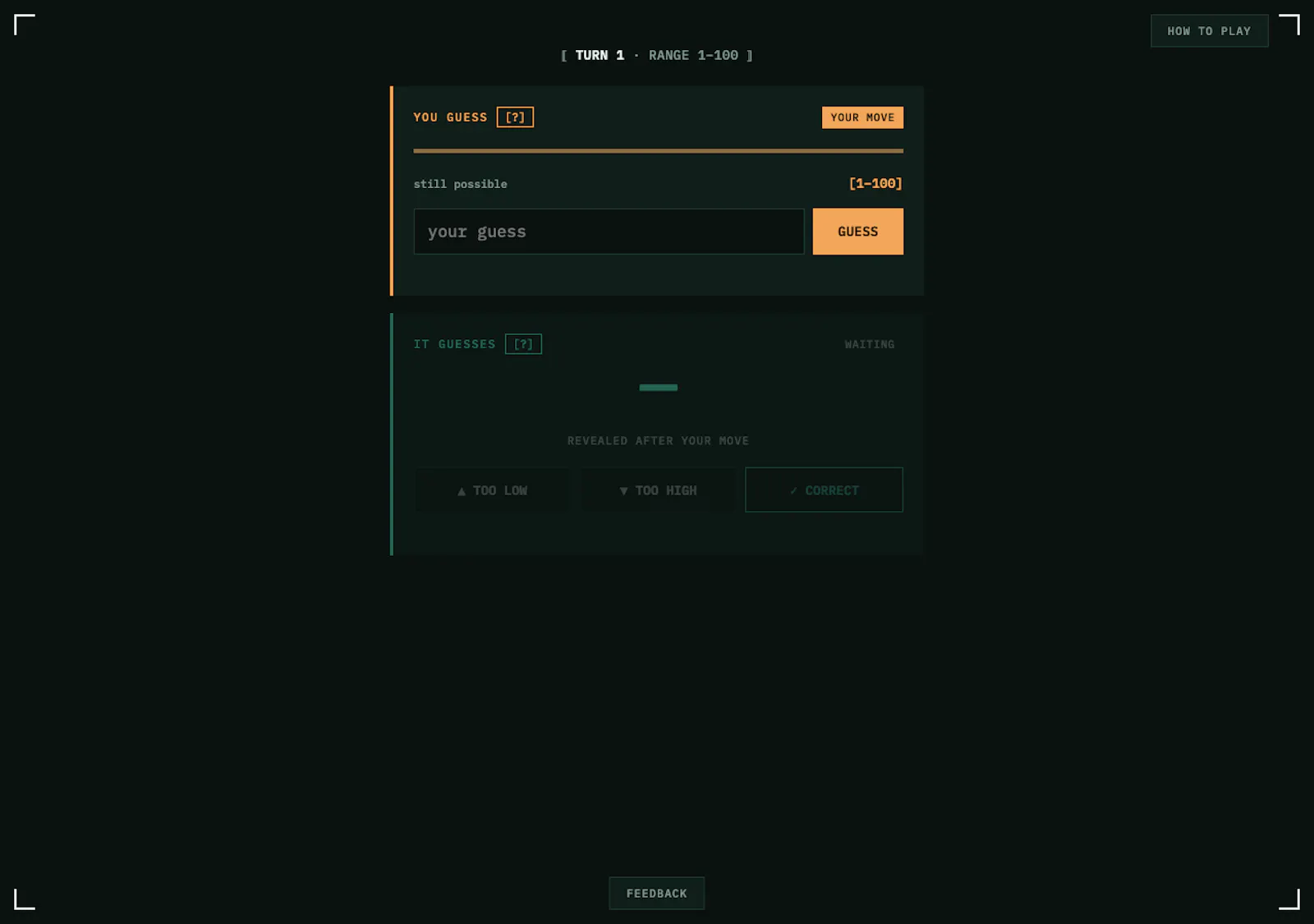Click the 'Range 1-100' header text
1314x924 pixels.
(693, 55)
